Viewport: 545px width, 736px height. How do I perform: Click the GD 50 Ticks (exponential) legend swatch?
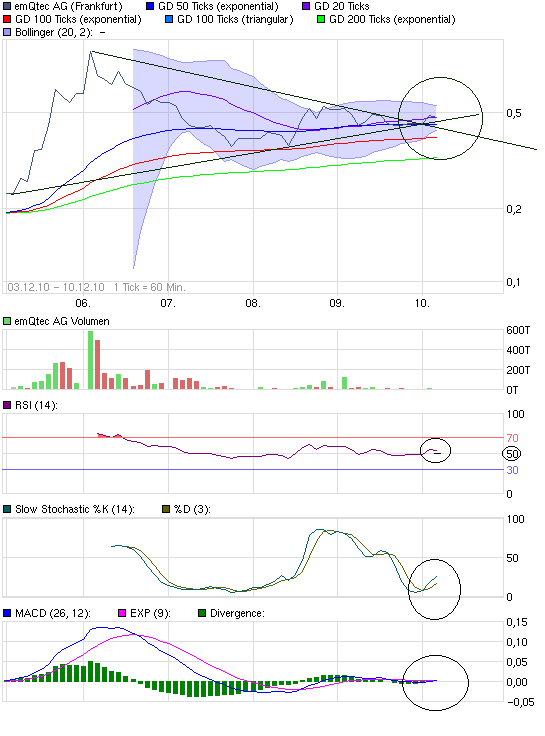(x=150, y=7)
